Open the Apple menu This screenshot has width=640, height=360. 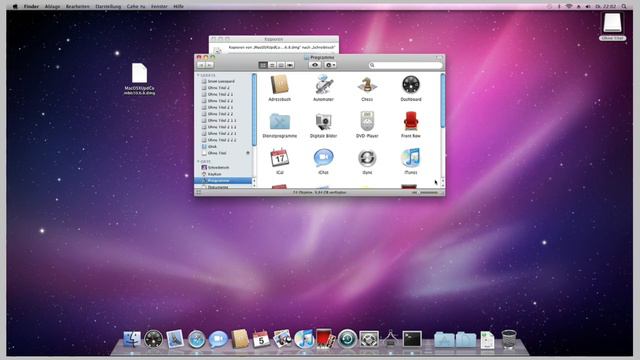pos(15,7)
